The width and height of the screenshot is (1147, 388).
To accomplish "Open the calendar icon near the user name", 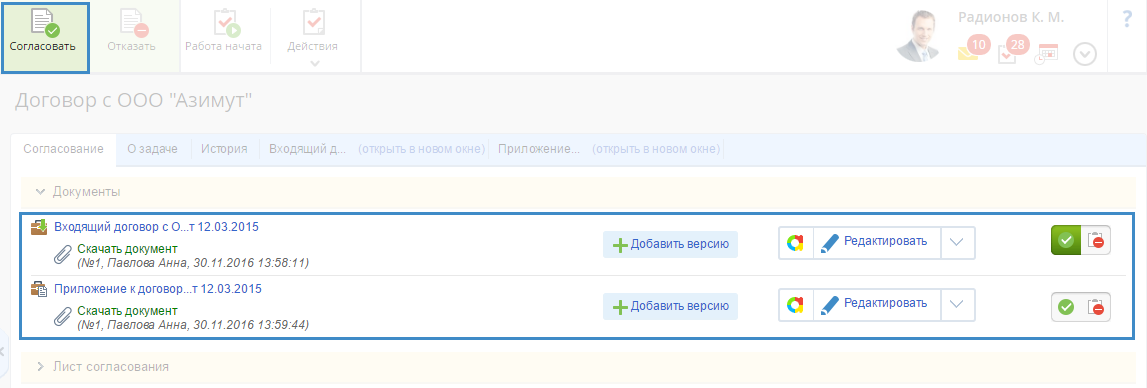I will tap(1048, 54).
